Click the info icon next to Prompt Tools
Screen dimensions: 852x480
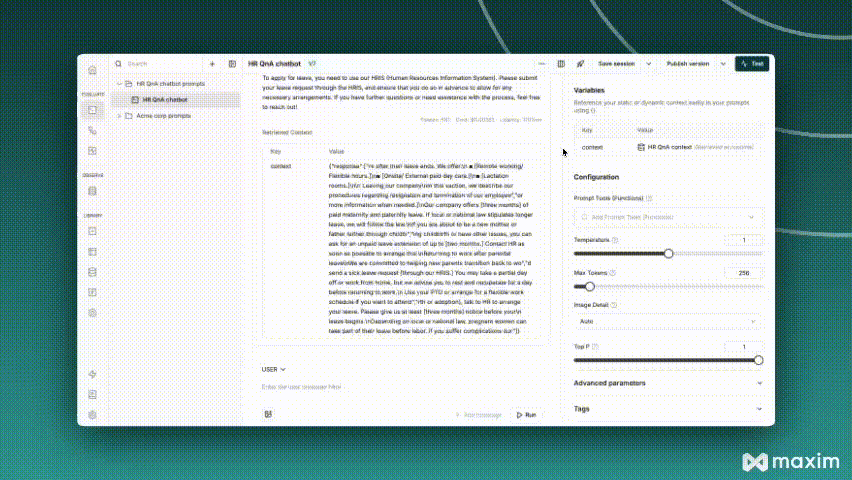coord(649,198)
